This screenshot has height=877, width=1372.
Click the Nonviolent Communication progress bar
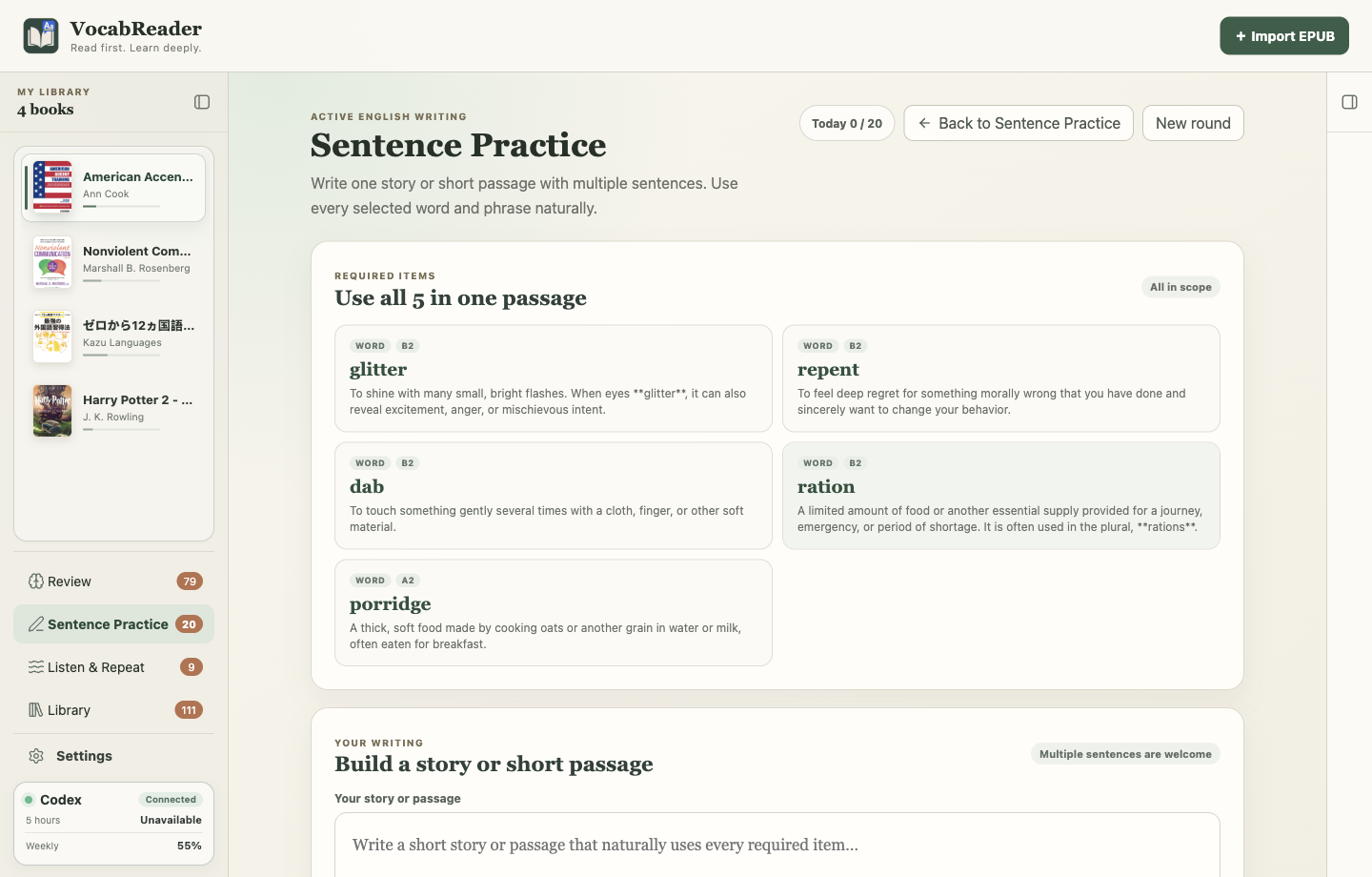click(121, 280)
